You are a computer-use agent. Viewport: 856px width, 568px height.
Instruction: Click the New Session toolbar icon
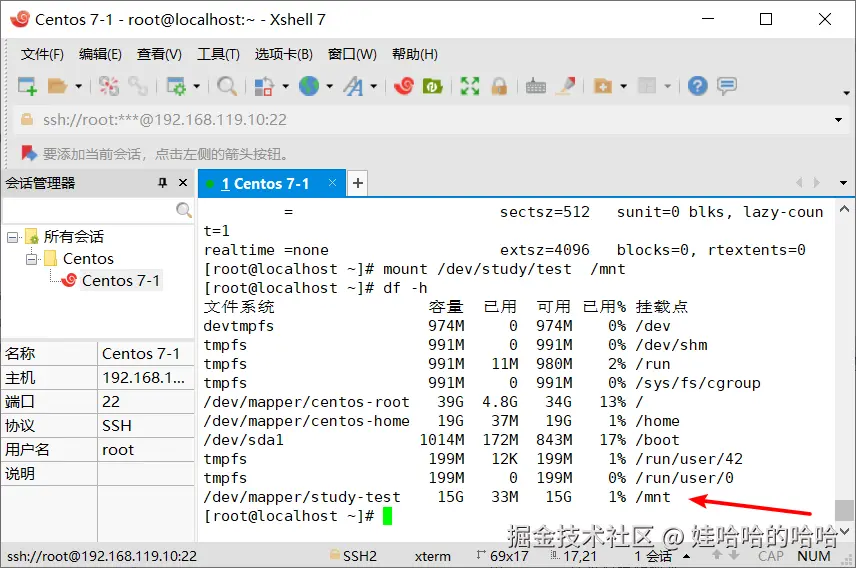pos(27,86)
